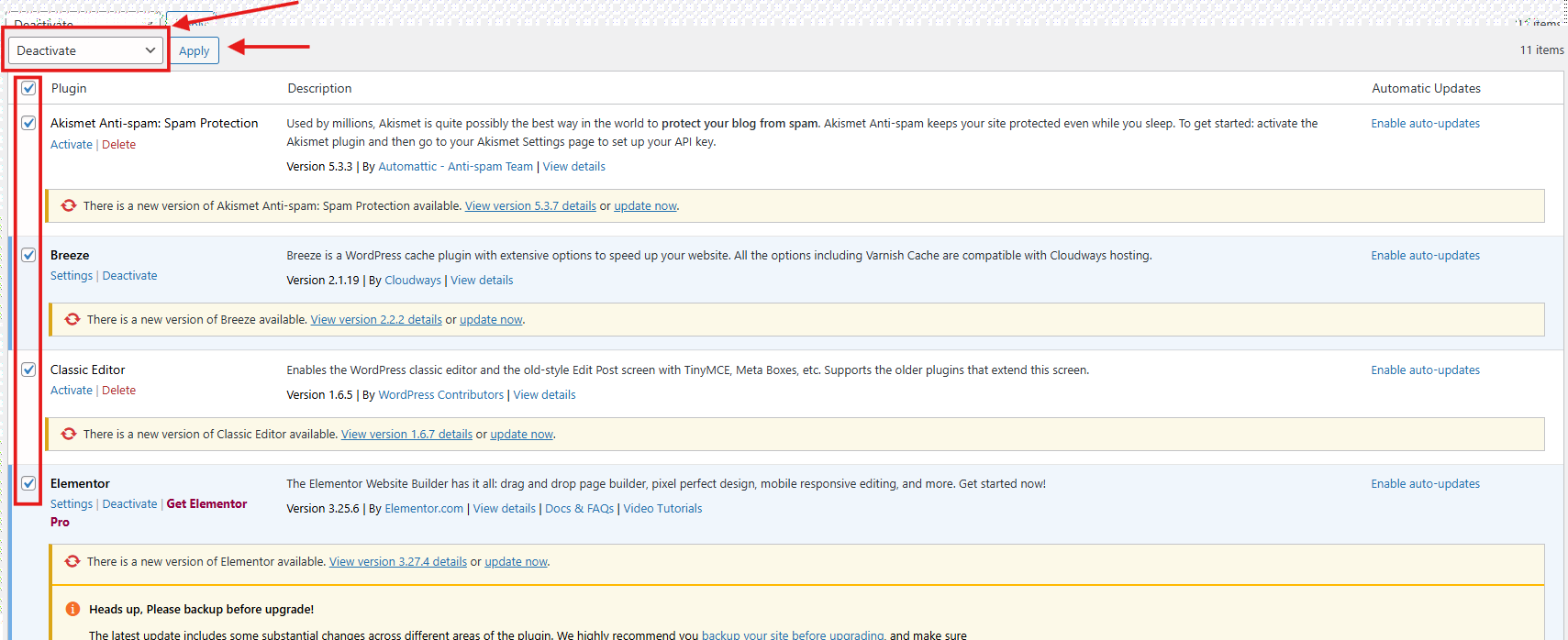Uncheck the Akismet Anti-spam checkbox
1568x640 pixels.
(28, 123)
